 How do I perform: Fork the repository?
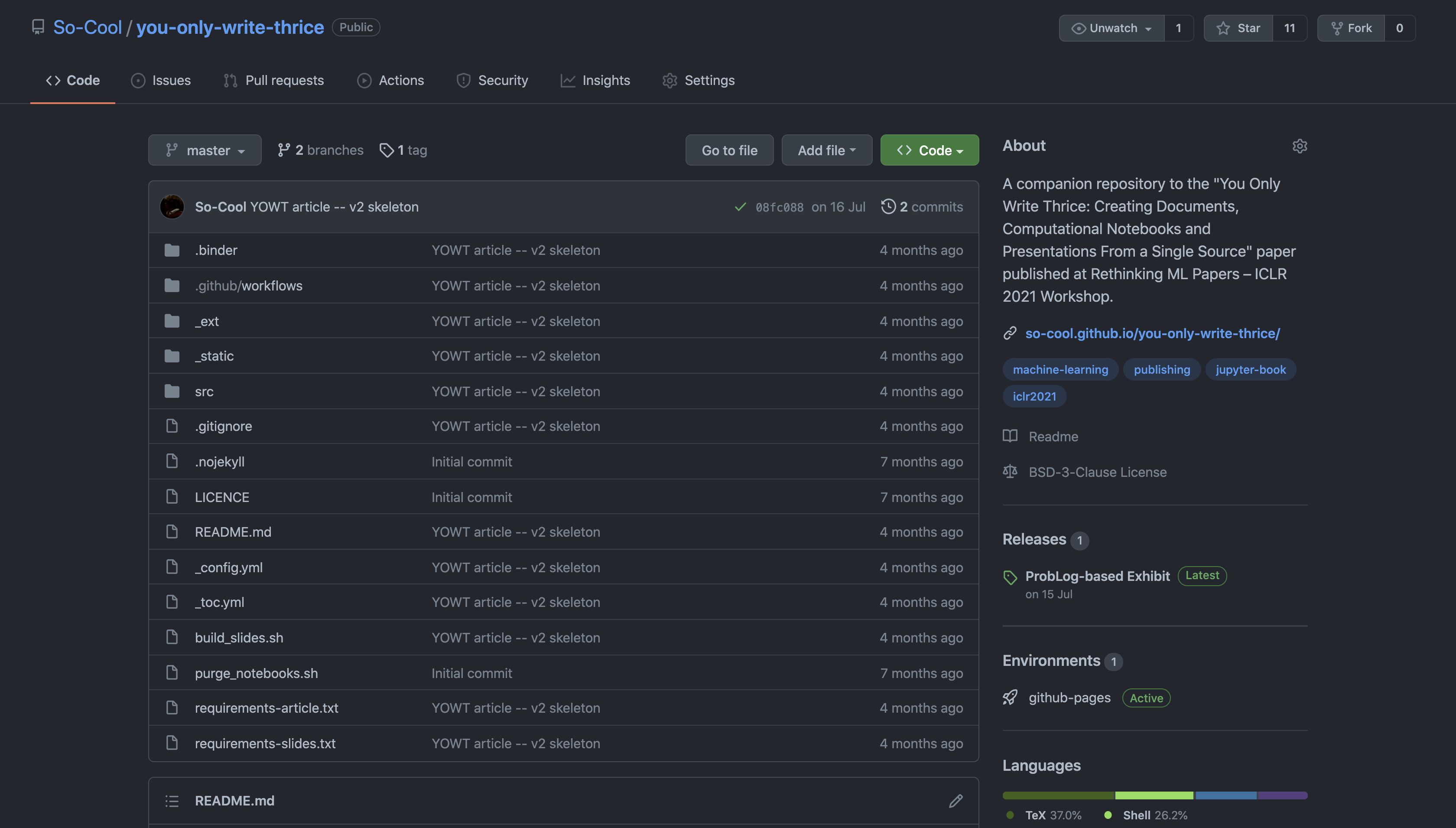[1351, 28]
